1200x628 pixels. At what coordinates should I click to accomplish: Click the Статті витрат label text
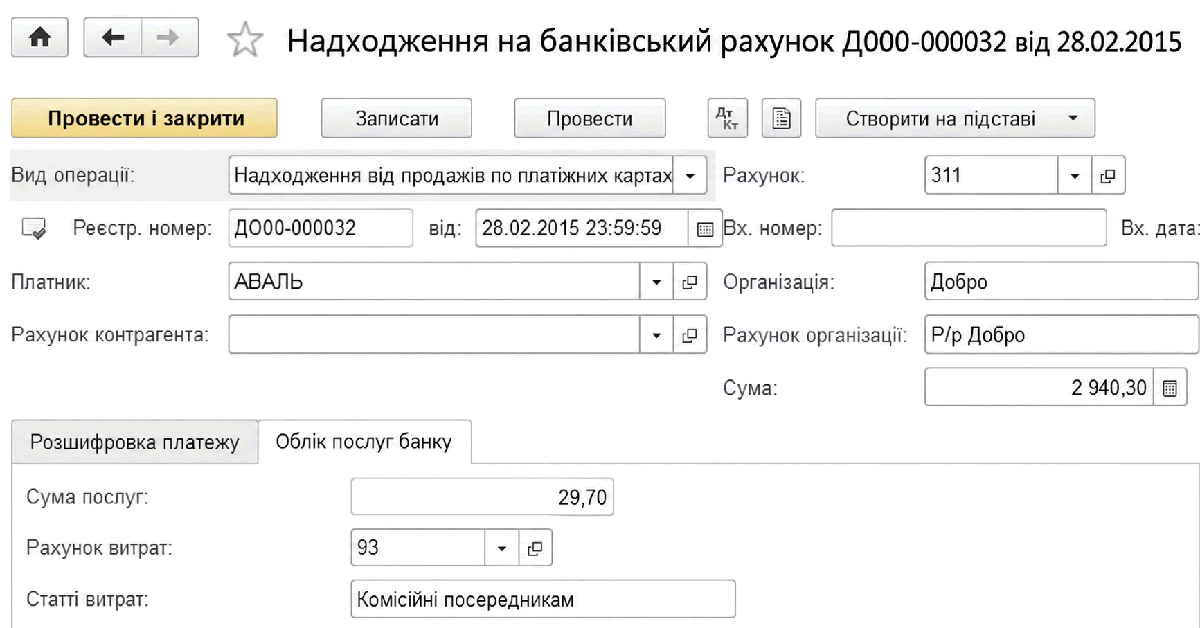(89, 600)
